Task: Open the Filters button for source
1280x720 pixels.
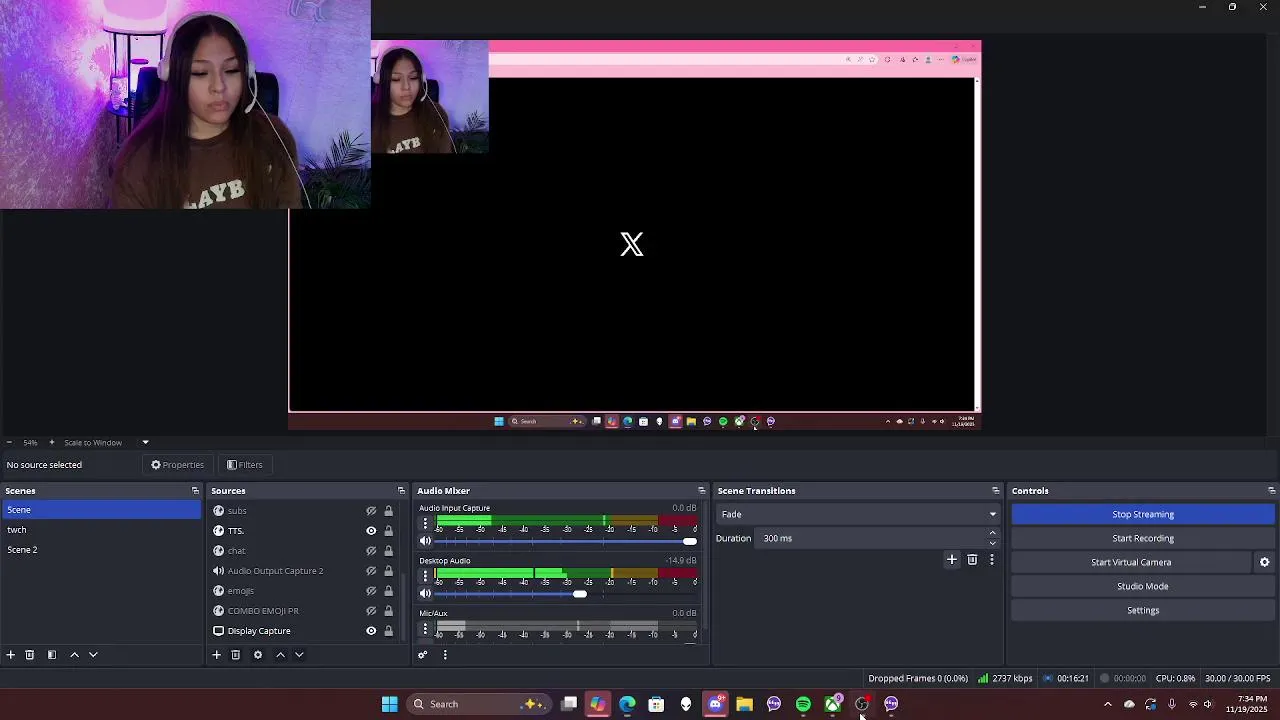Action: (245, 465)
